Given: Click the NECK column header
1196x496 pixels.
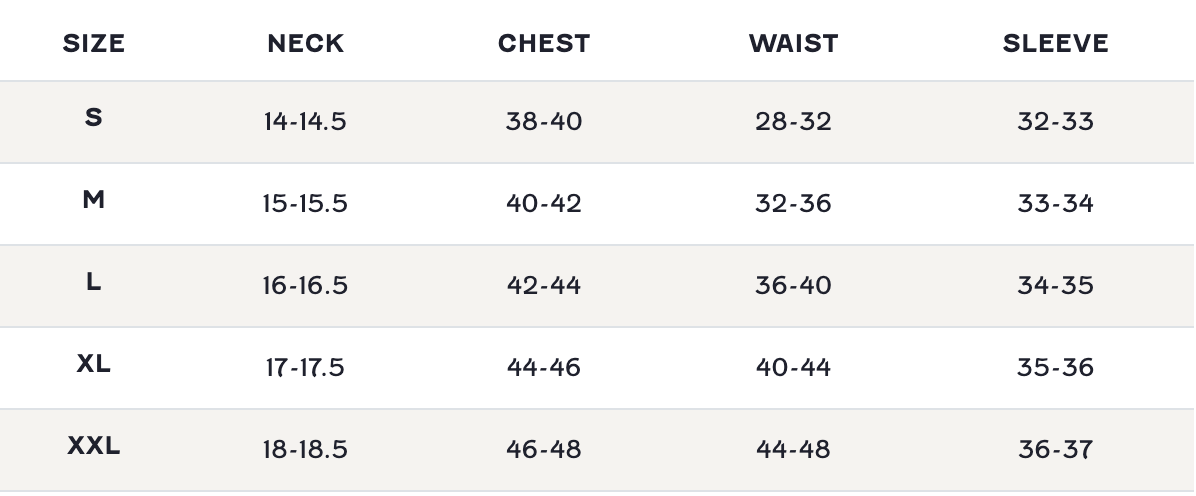Looking at the screenshot, I should pyautogui.click(x=305, y=44).
